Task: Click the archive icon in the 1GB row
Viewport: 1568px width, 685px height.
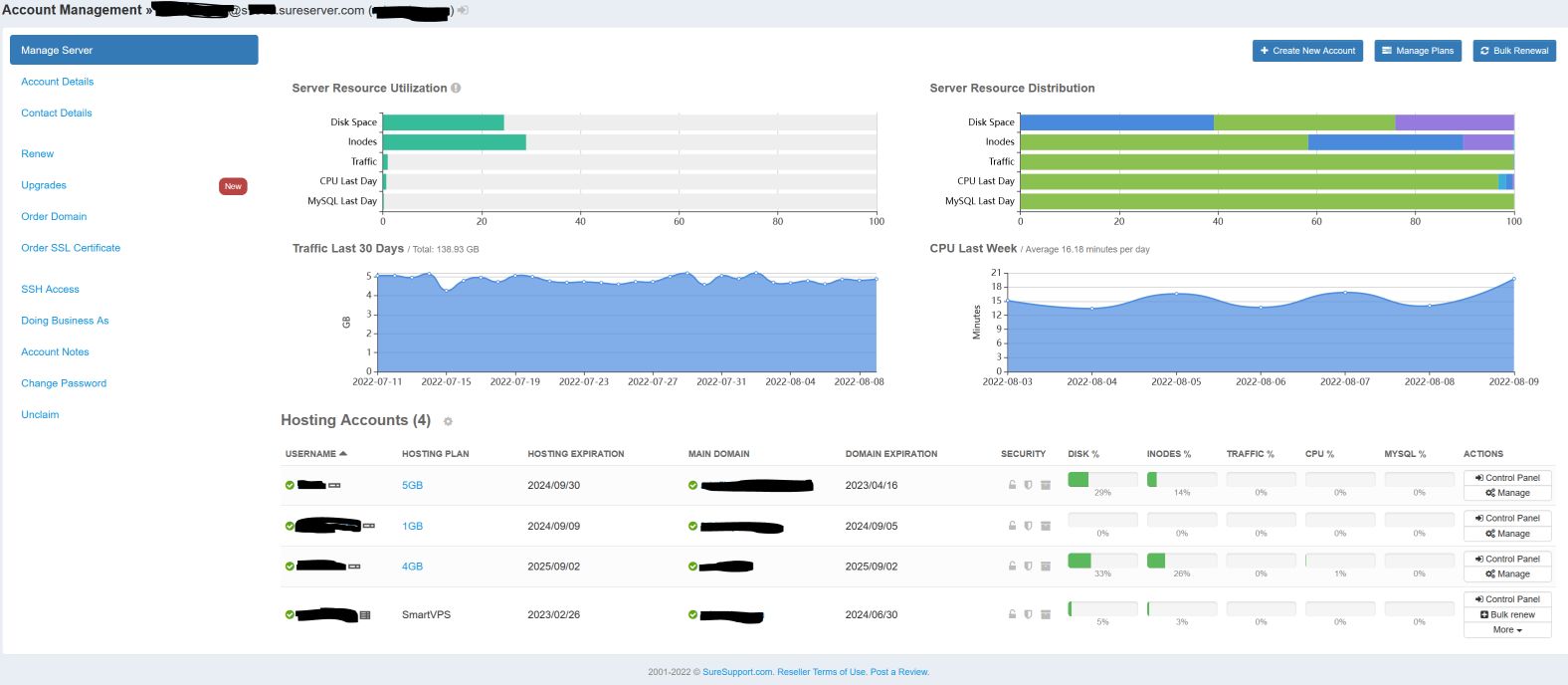Action: (x=1045, y=526)
